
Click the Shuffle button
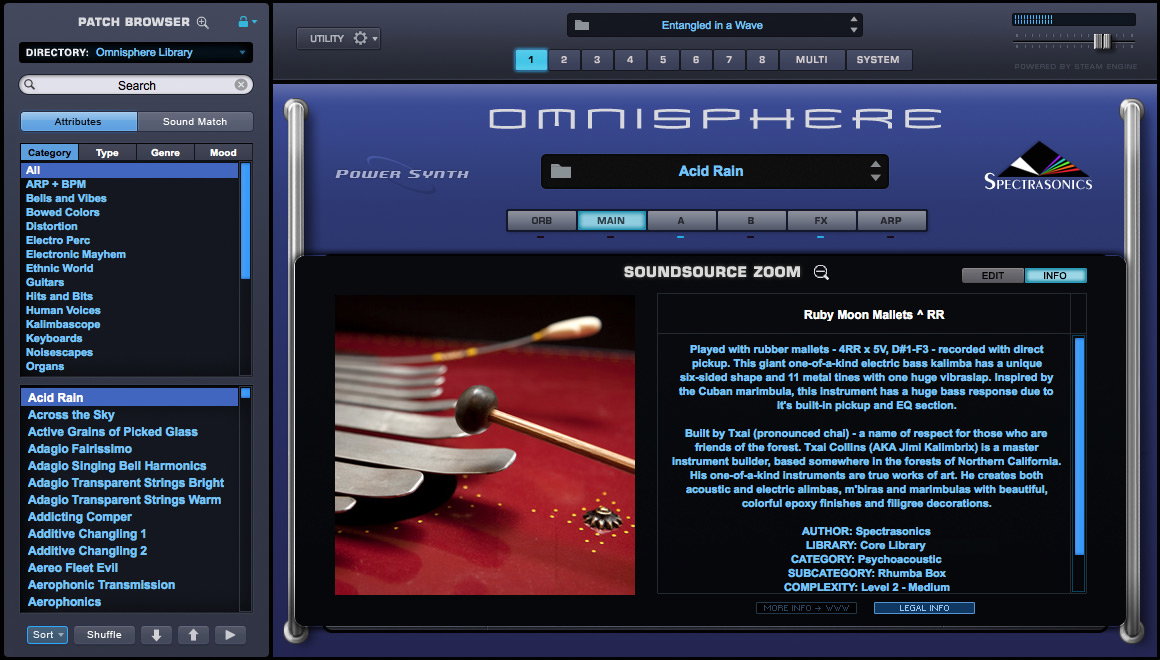coord(104,635)
